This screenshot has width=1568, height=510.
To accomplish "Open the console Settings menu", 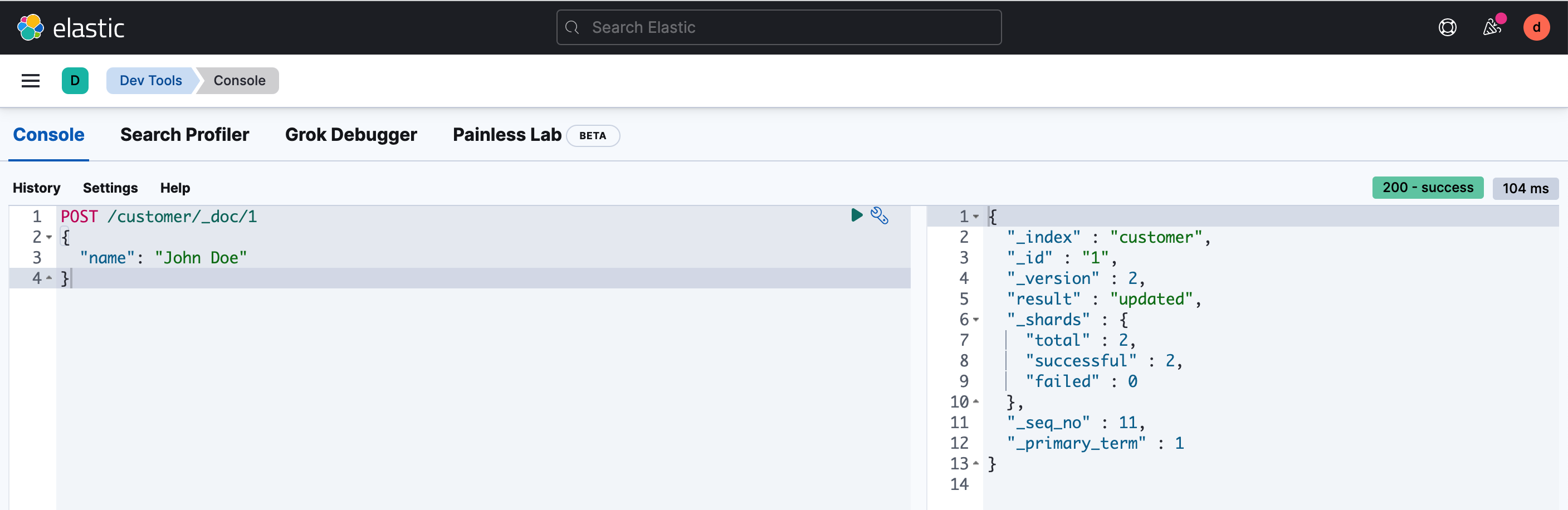I will coord(110,188).
